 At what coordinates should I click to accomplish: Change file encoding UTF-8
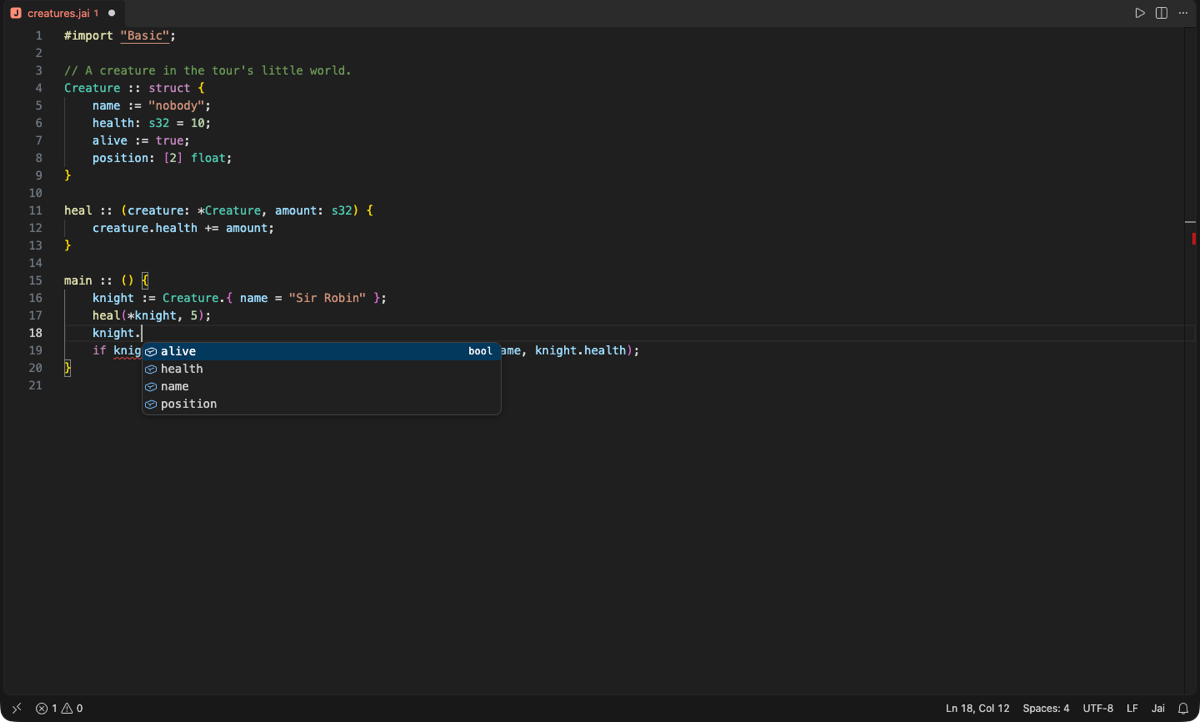click(x=1097, y=708)
